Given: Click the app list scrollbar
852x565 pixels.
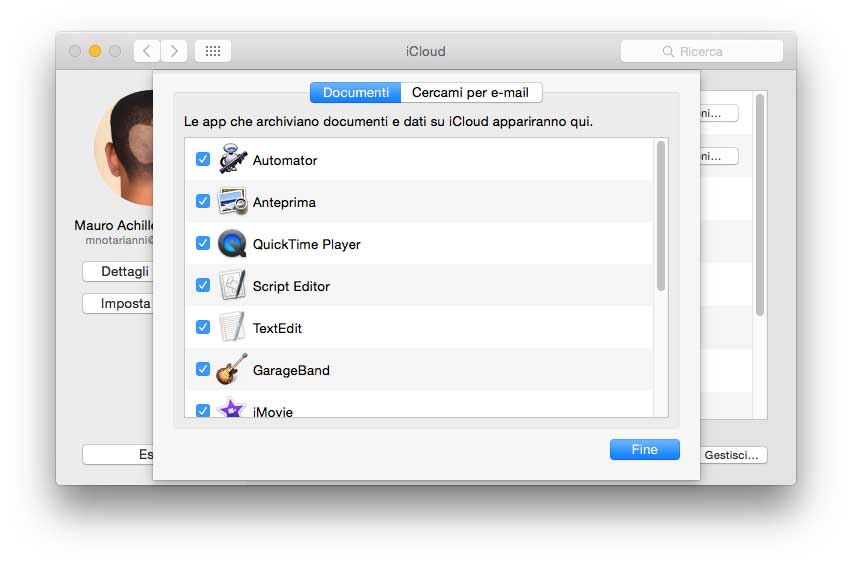Looking at the screenshot, I should point(661,216).
